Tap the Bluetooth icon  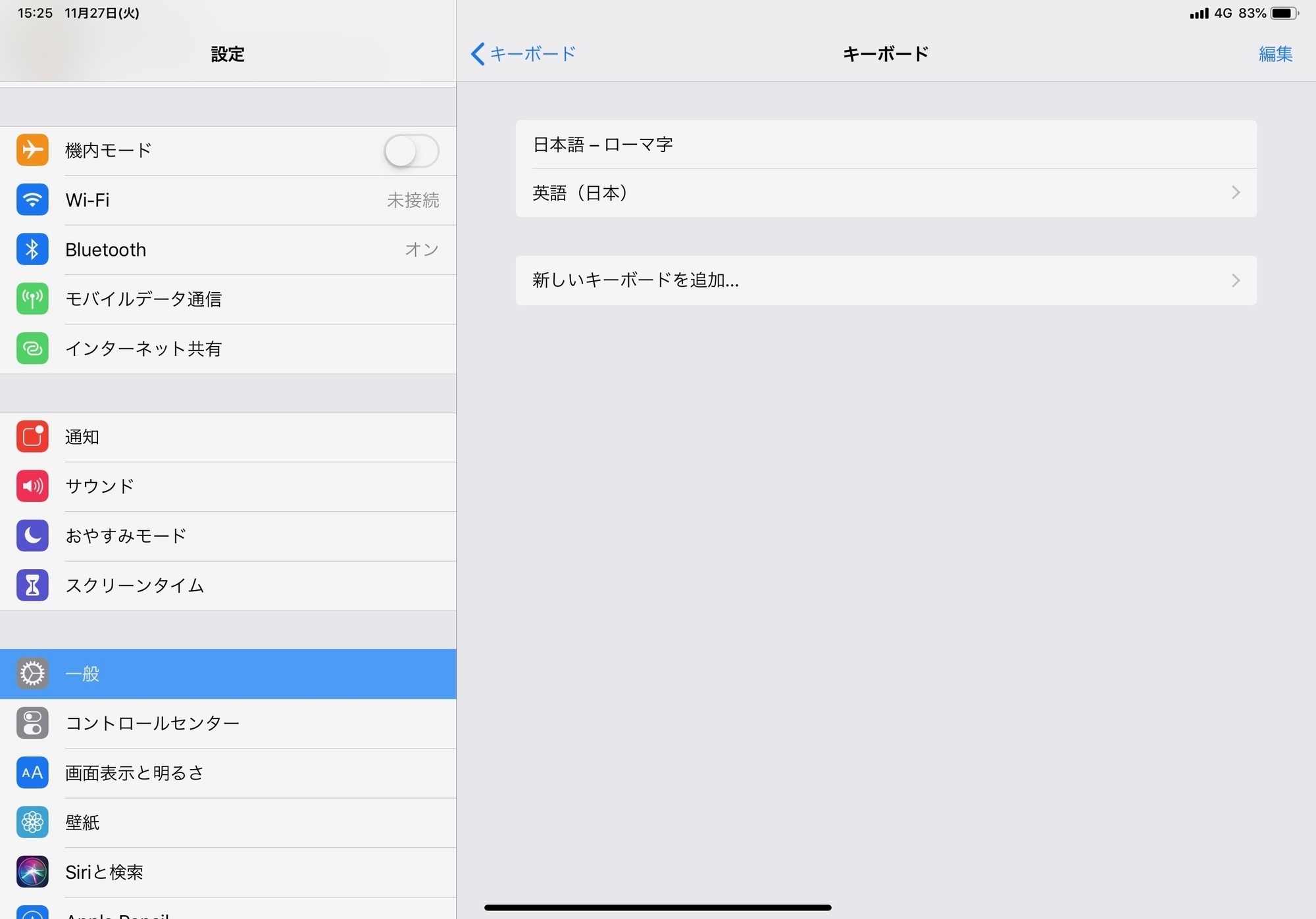pyautogui.click(x=32, y=249)
